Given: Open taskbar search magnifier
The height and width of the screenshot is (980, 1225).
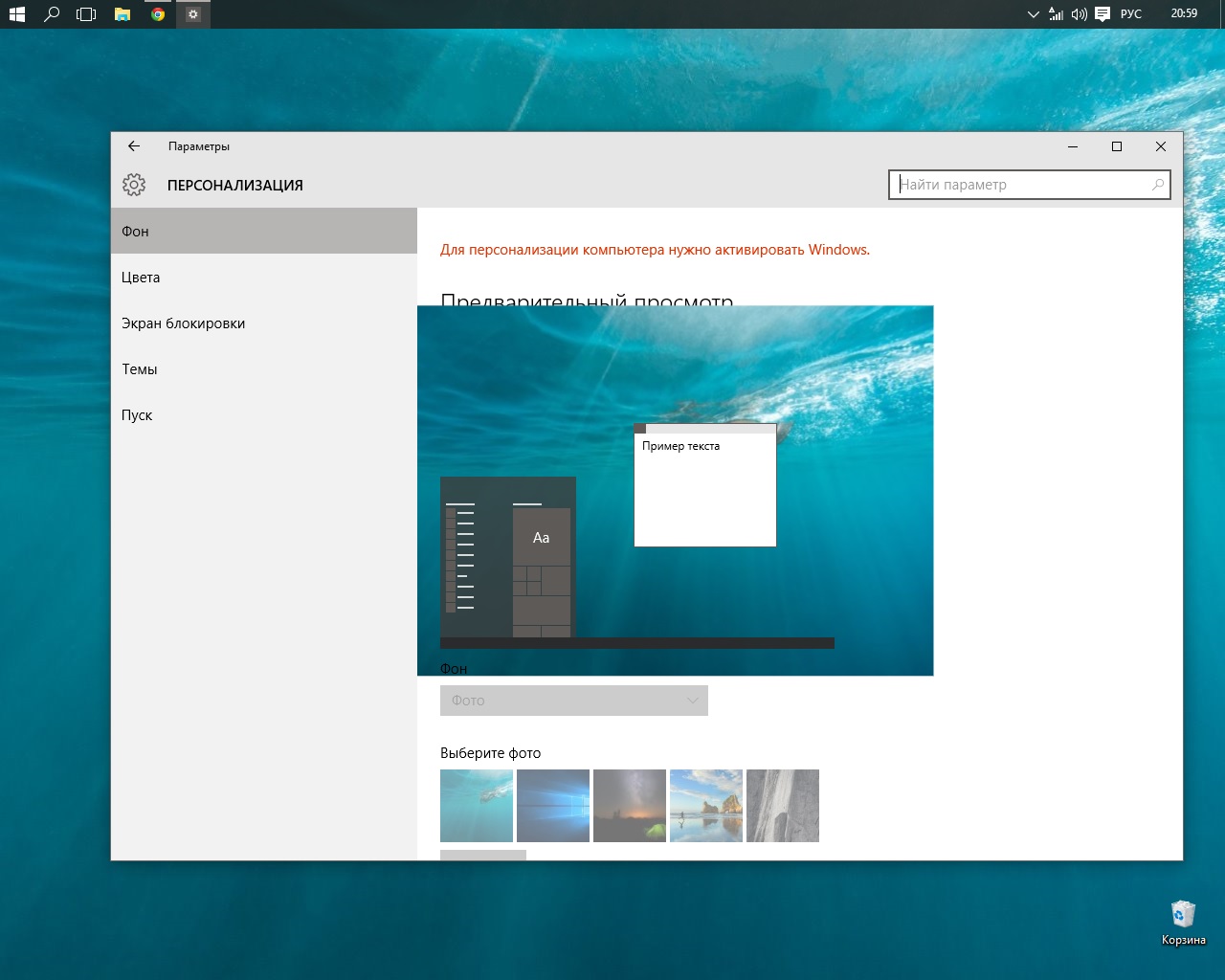Looking at the screenshot, I should click(52, 14).
